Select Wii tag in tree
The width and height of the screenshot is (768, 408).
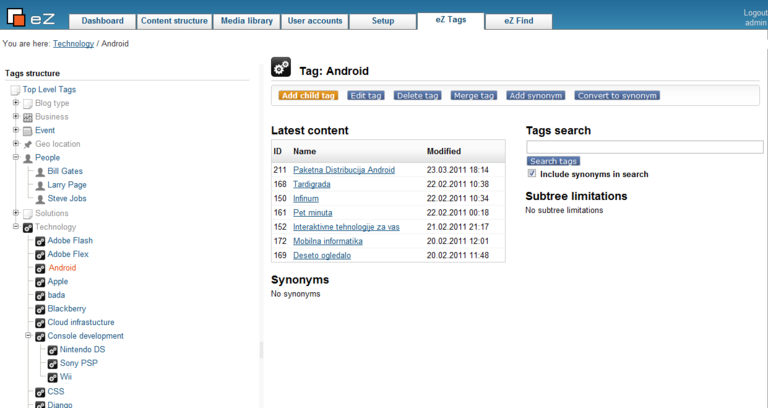66,377
